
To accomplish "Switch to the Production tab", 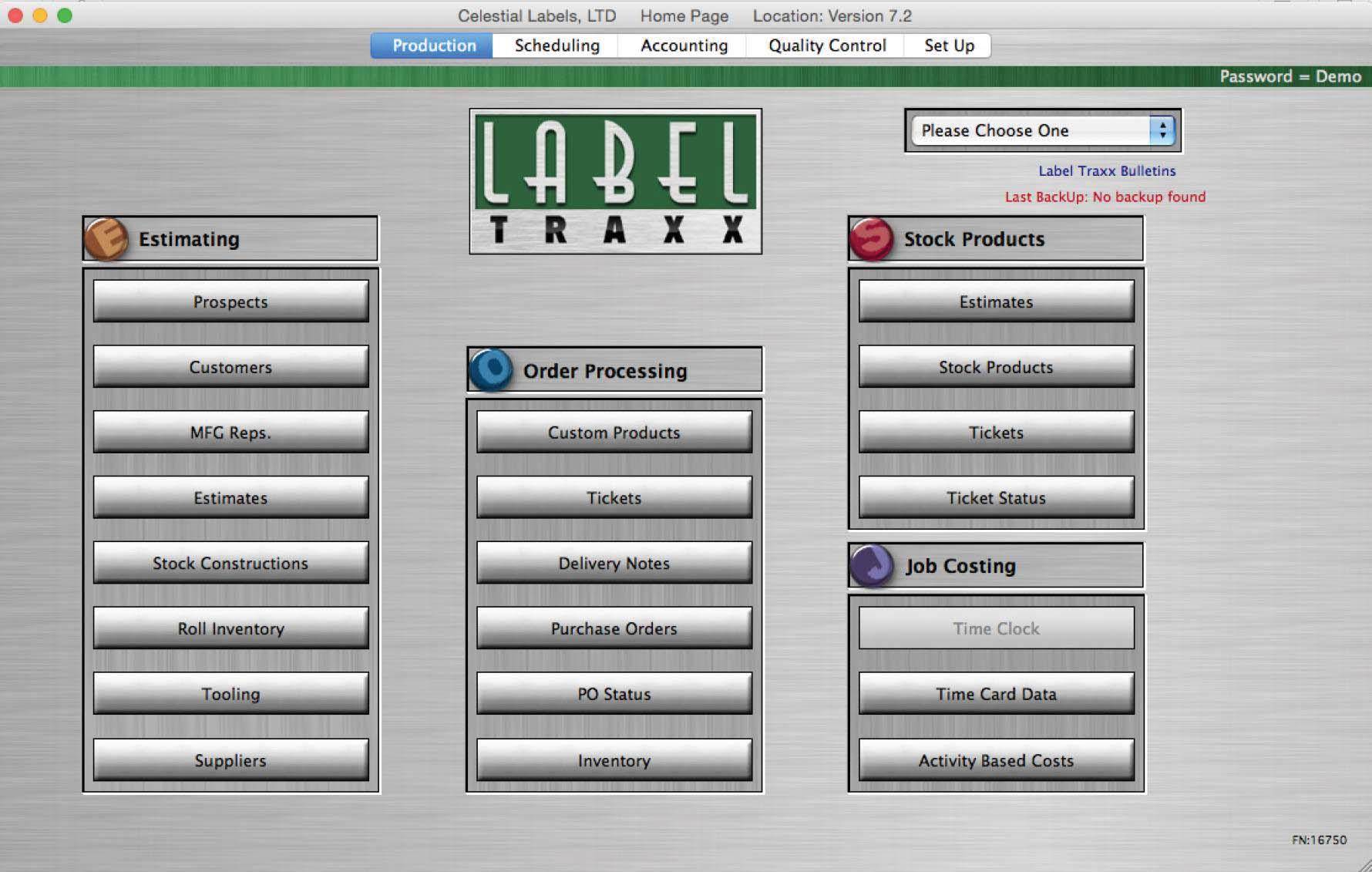I will tap(432, 45).
